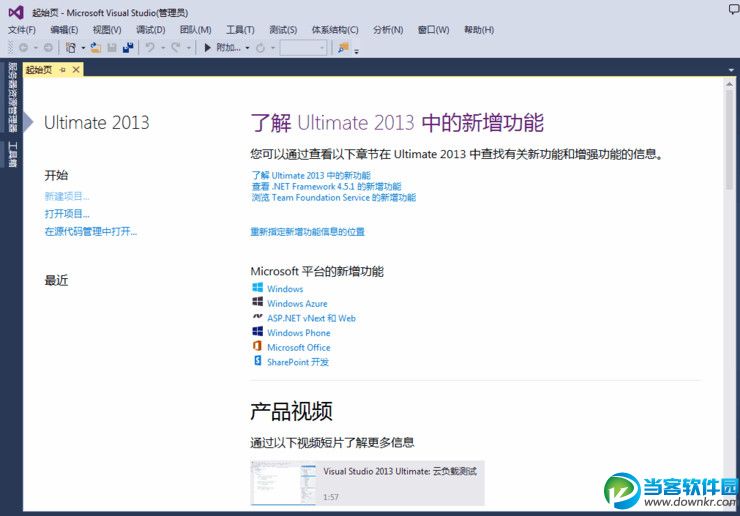Screen dimensions: 740x516
Task: Click 重新指定新增功能信息的位置 link
Action: tap(308, 231)
